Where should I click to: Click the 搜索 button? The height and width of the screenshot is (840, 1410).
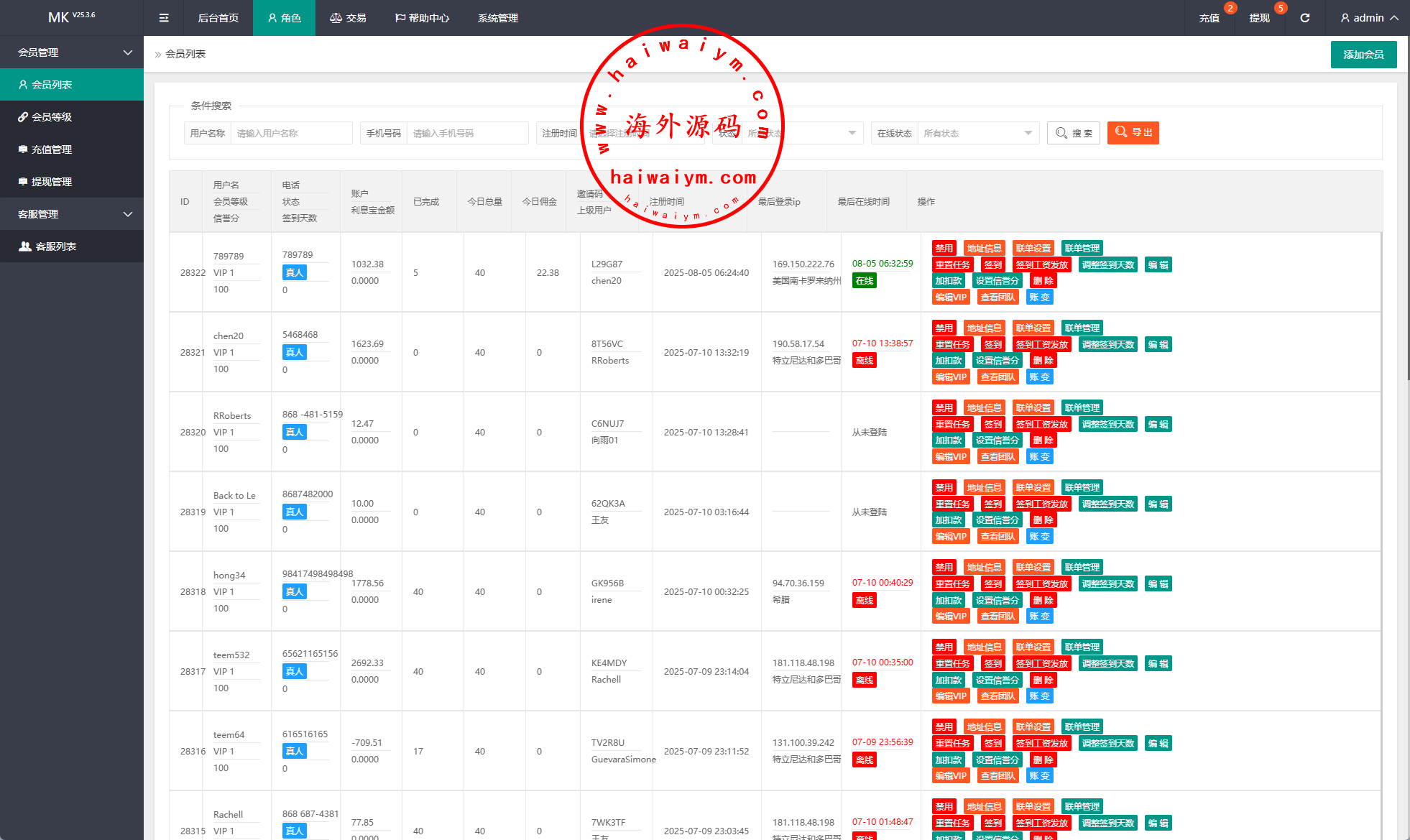coord(1073,133)
